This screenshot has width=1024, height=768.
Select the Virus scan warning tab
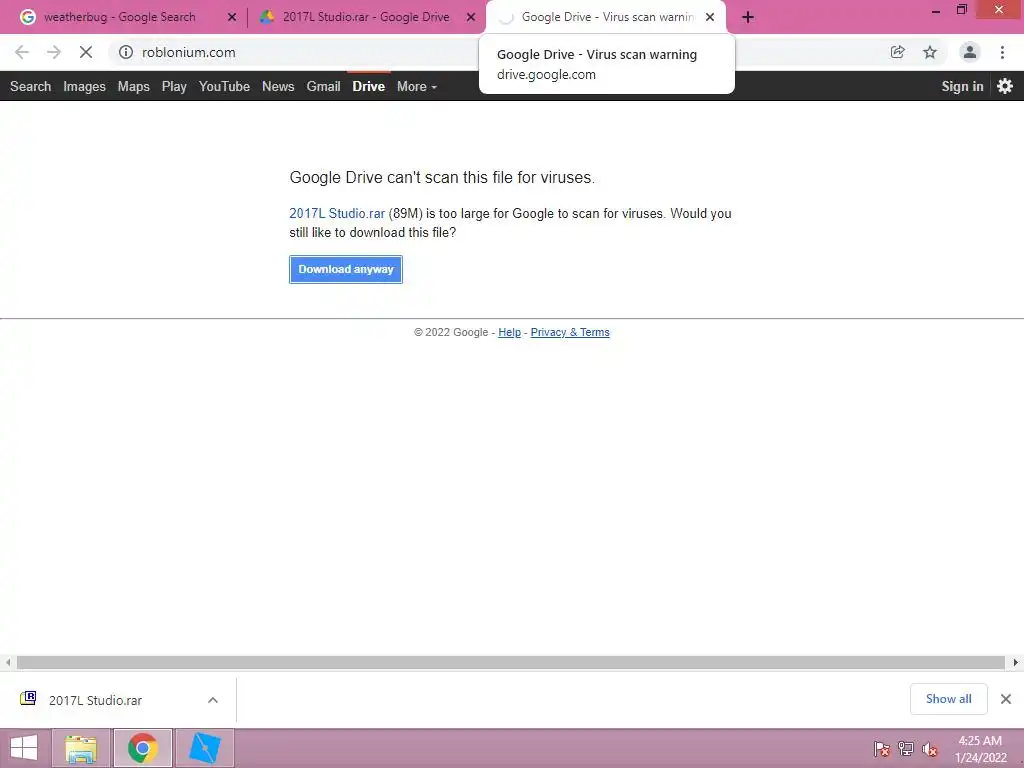coord(606,17)
